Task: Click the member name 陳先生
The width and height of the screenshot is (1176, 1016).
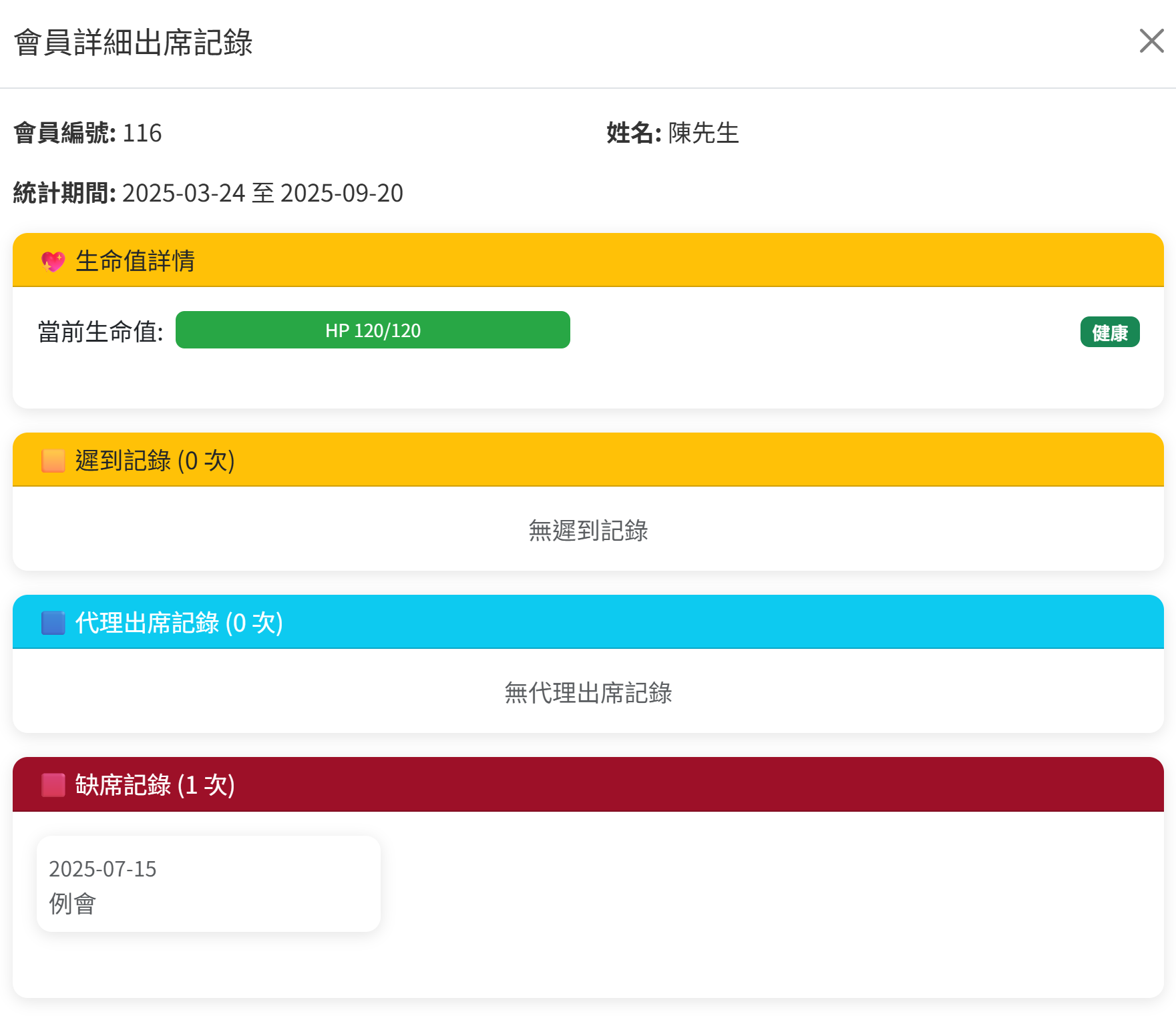Action: [703, 133]
